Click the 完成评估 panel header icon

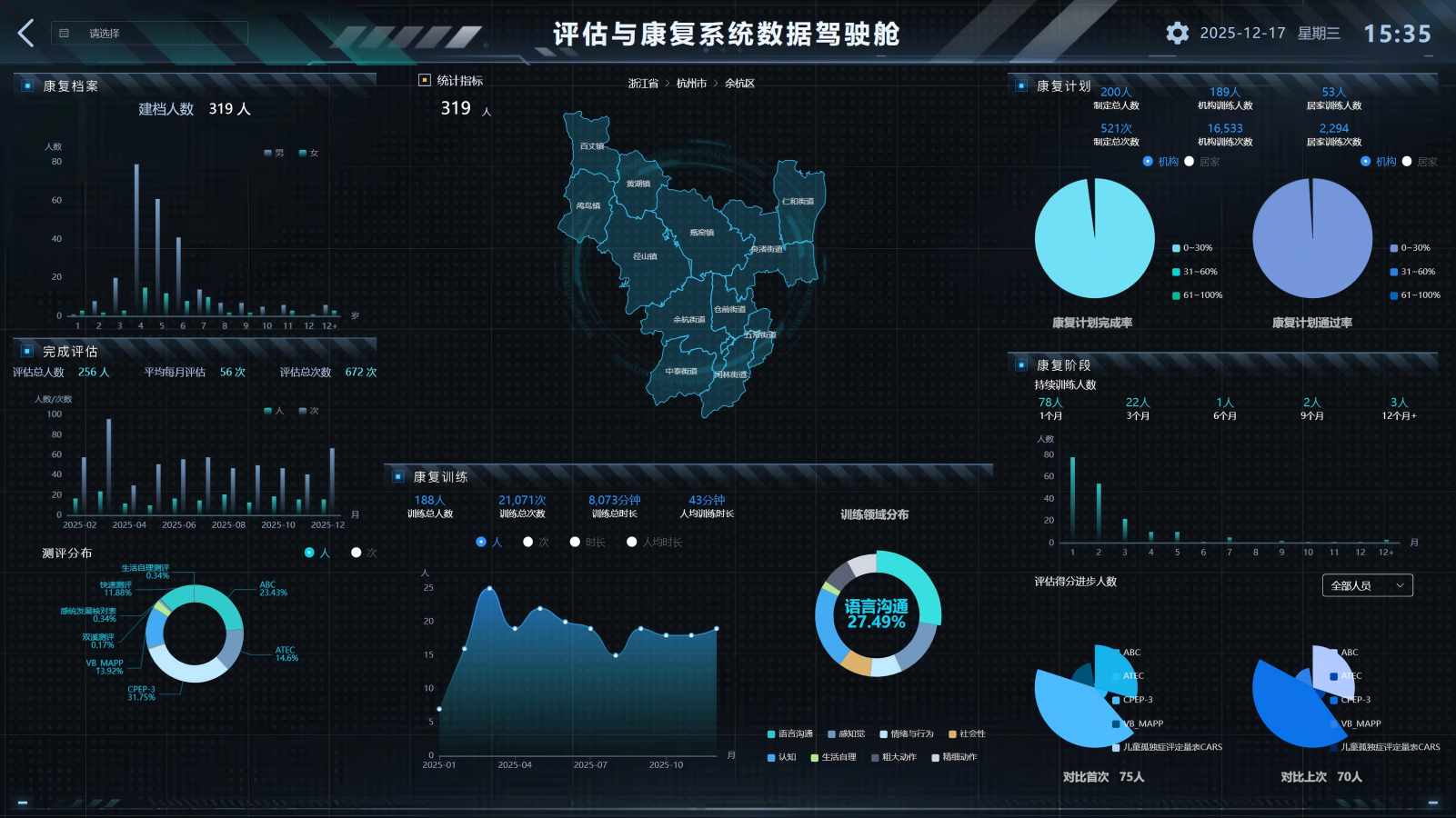point(27,351)
